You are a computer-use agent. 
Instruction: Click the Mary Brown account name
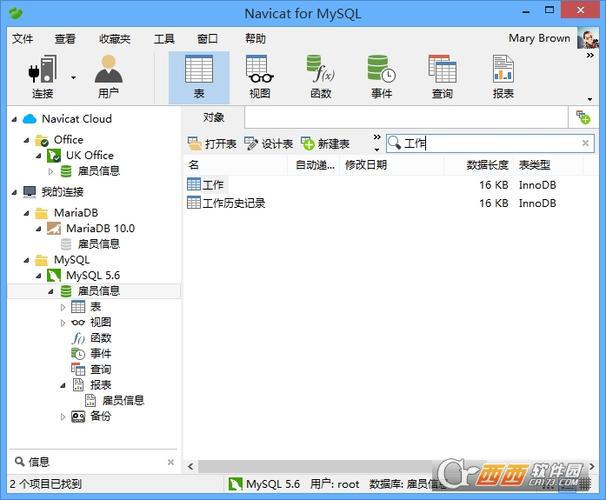(539, 38)
